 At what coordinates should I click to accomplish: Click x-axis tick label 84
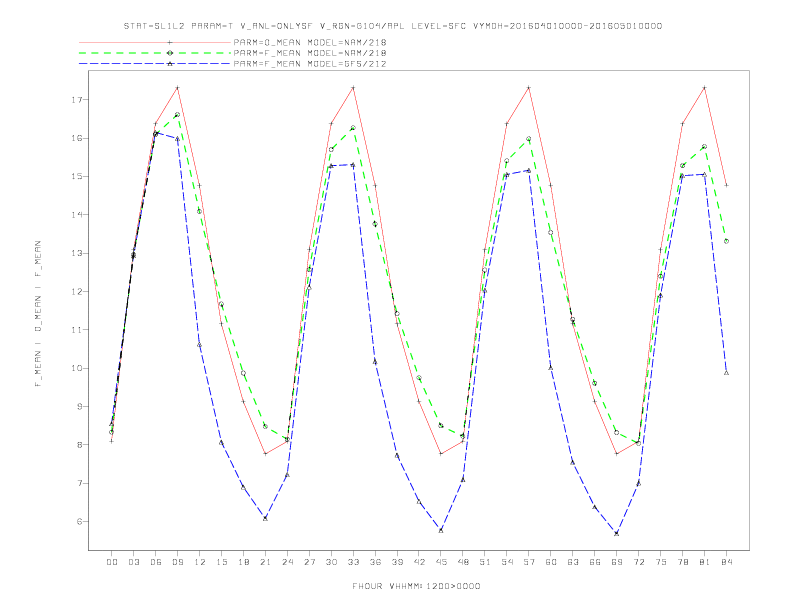pos(726,562)
